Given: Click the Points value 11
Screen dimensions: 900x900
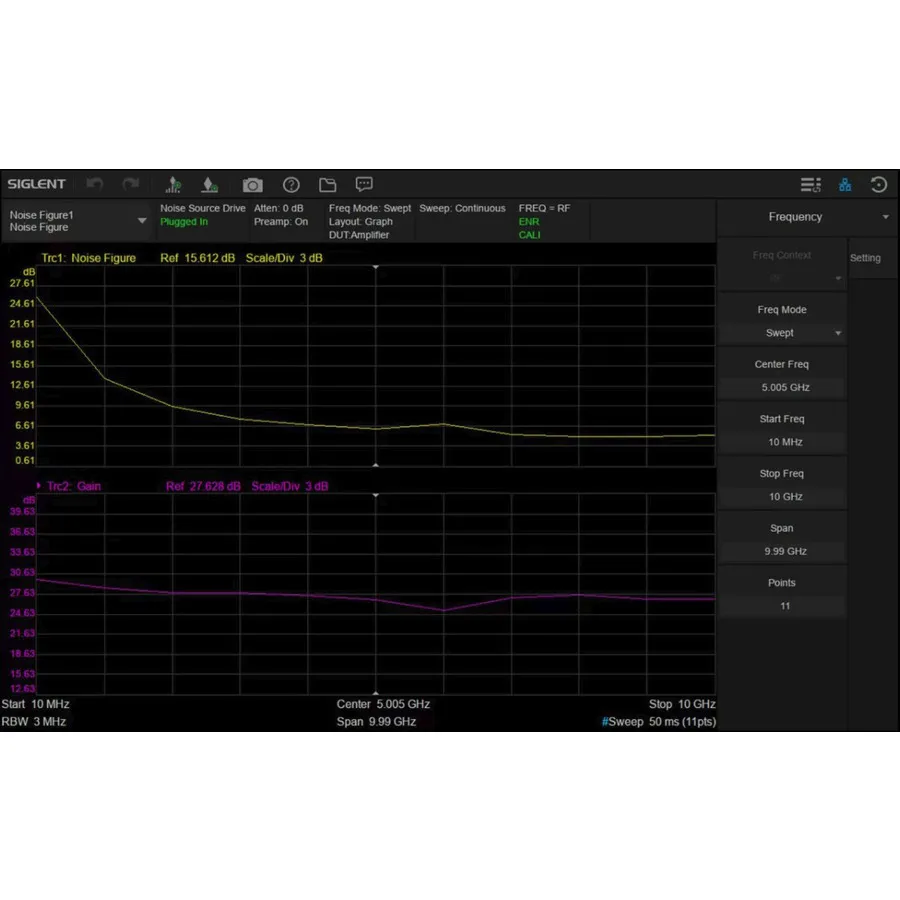Looking at the screenshot, I should (x=784, y=605).
